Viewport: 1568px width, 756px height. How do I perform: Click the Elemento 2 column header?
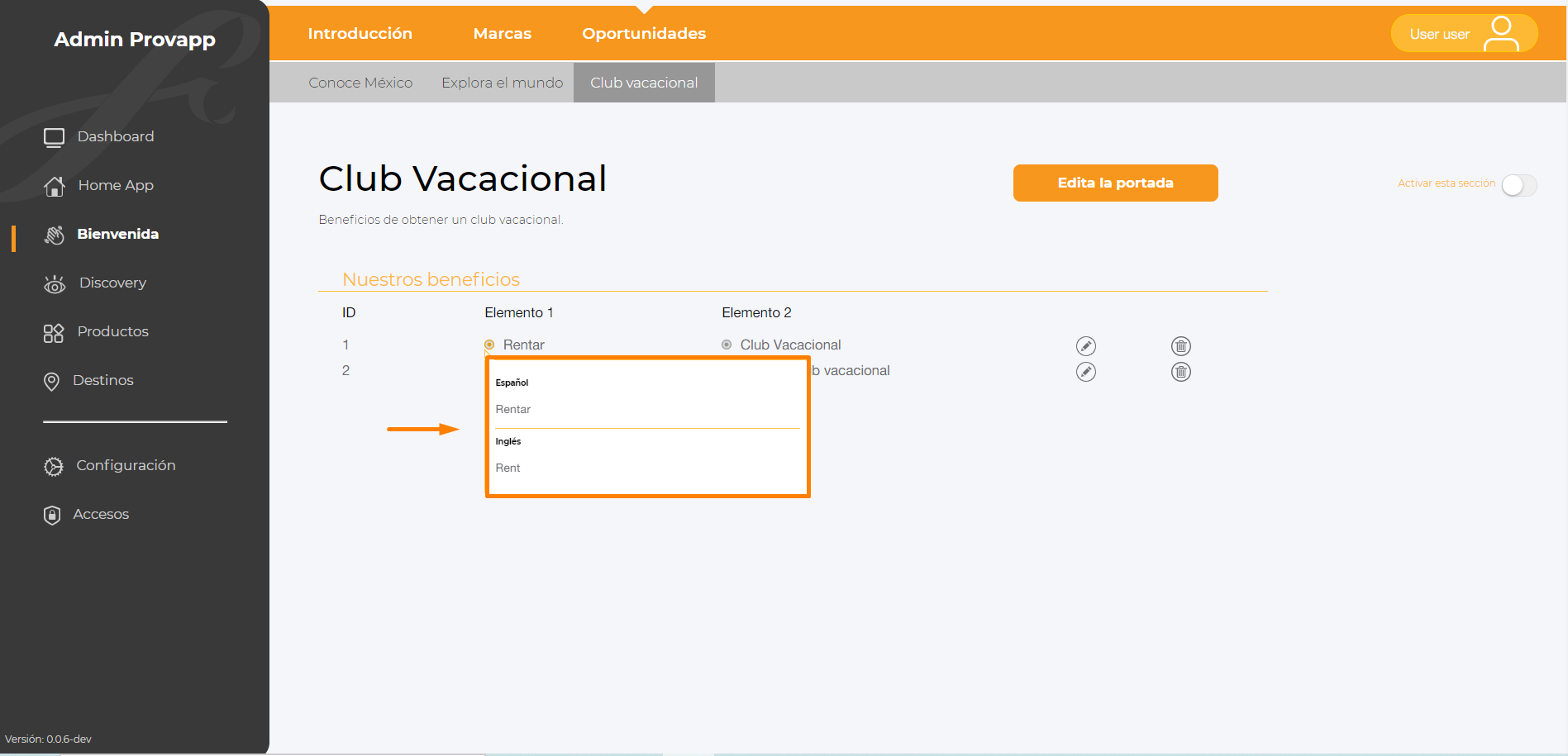click(x=756, y=312)
